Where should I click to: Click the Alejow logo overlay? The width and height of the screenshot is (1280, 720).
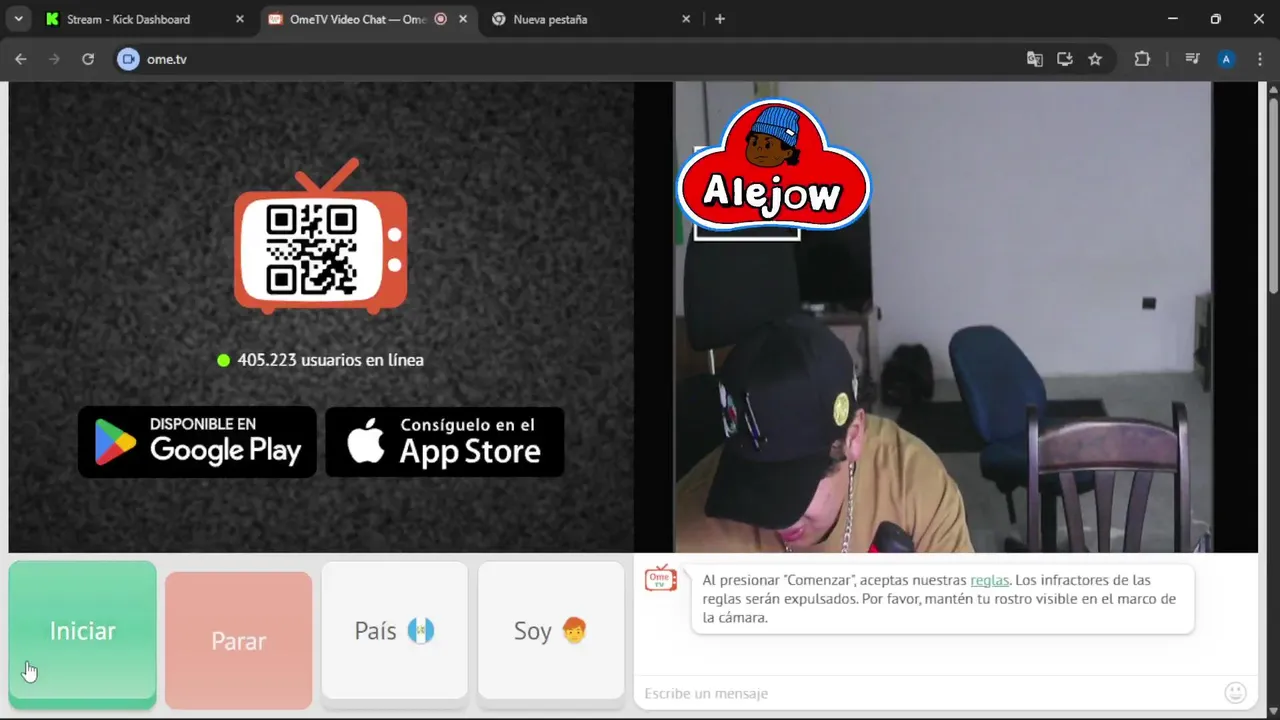point(773,165)
